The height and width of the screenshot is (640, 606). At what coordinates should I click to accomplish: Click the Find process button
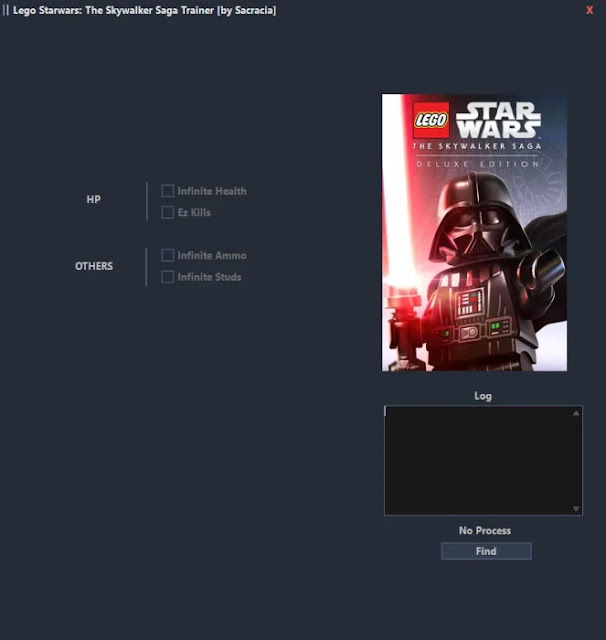486,551
